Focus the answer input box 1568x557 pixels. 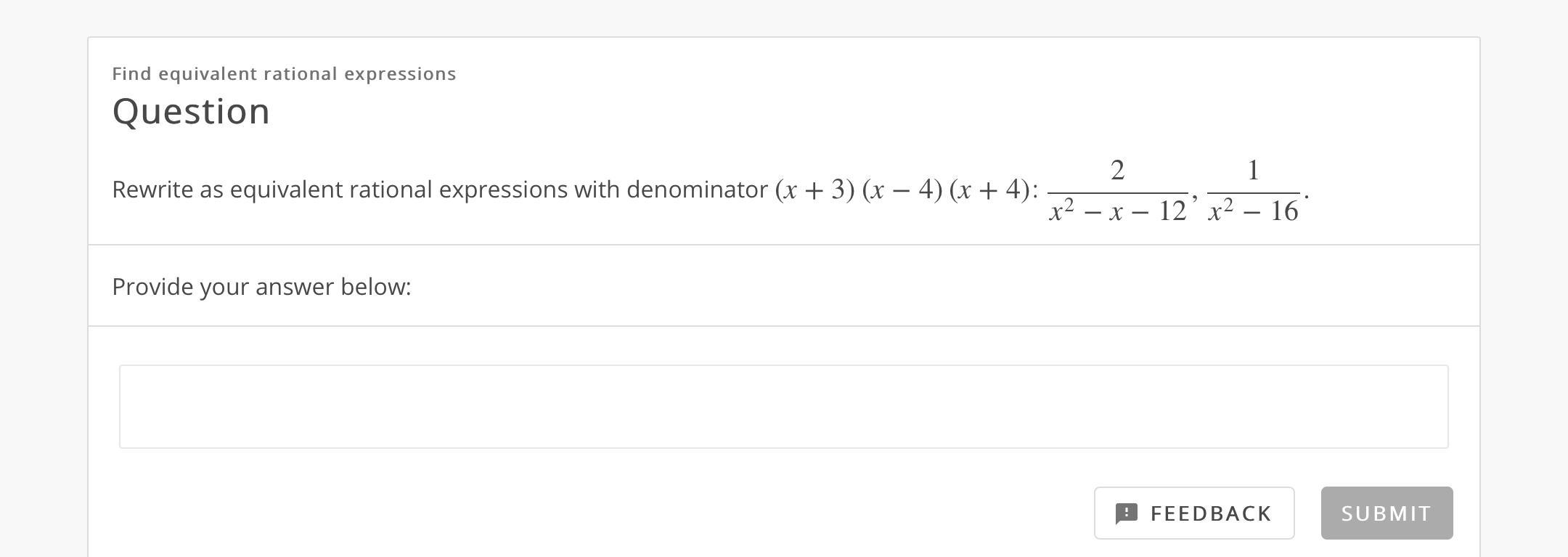[x=783, y=407]
